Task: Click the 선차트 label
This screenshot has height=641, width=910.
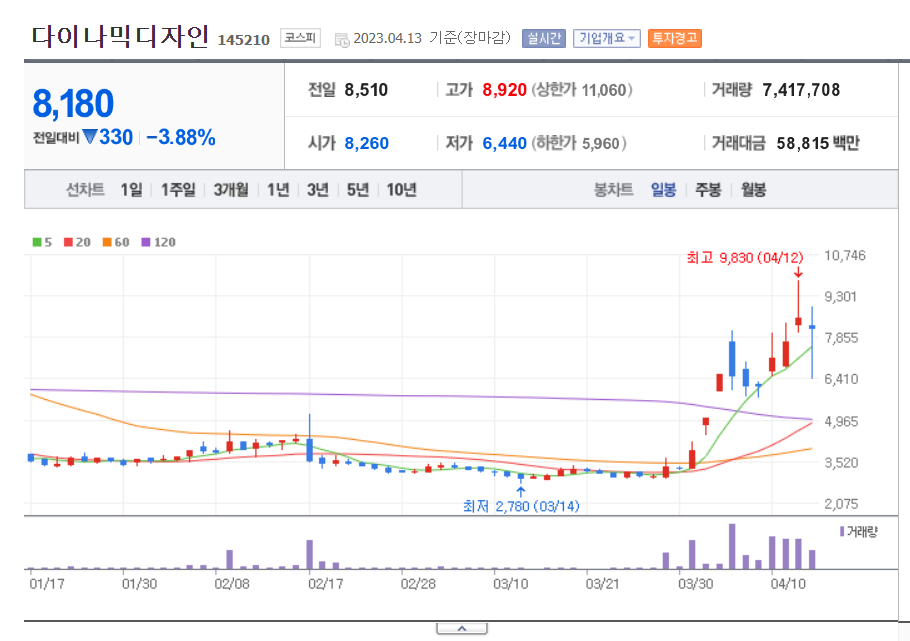Action: pos(85,190)
